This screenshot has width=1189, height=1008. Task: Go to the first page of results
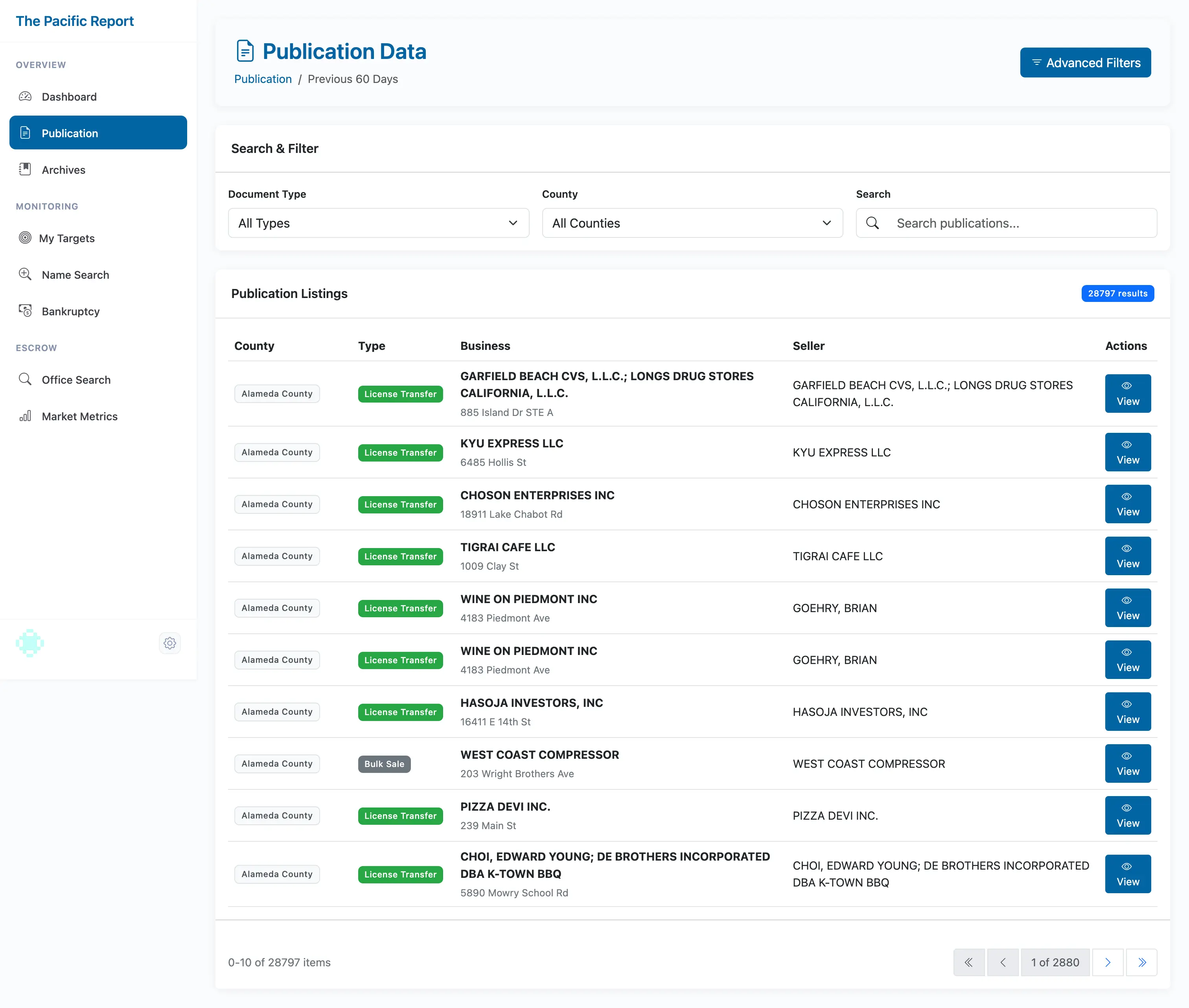(x=969, y=962)
